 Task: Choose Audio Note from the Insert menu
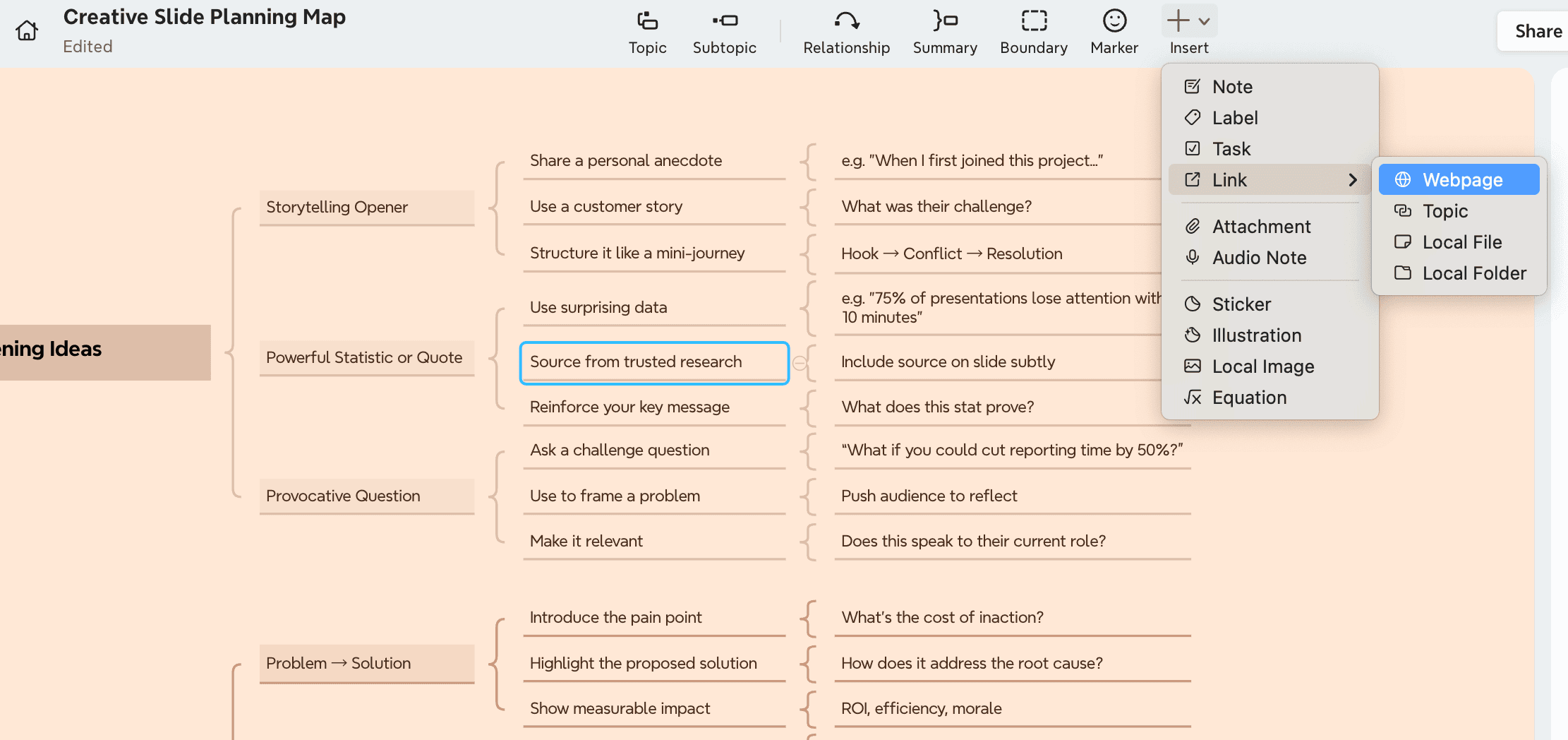[1259, 258]
